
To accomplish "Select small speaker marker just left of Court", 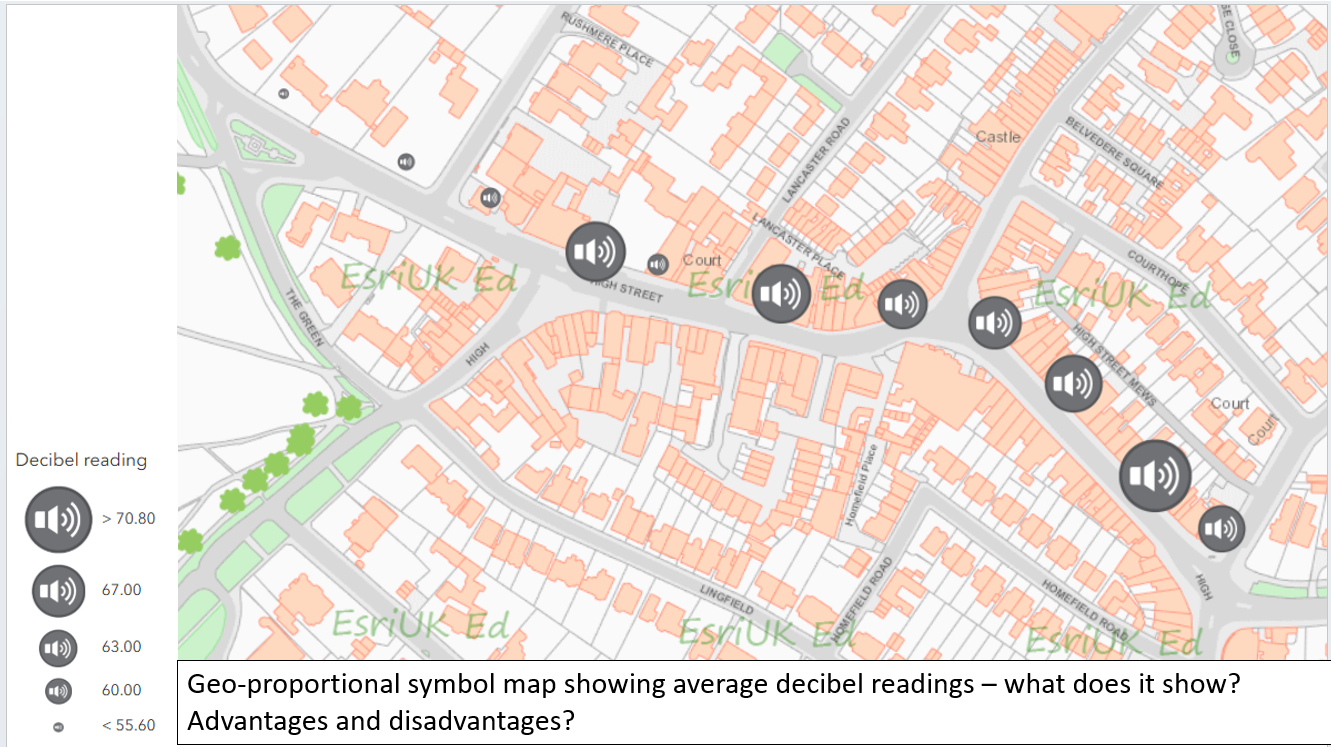I will [657, 264].
